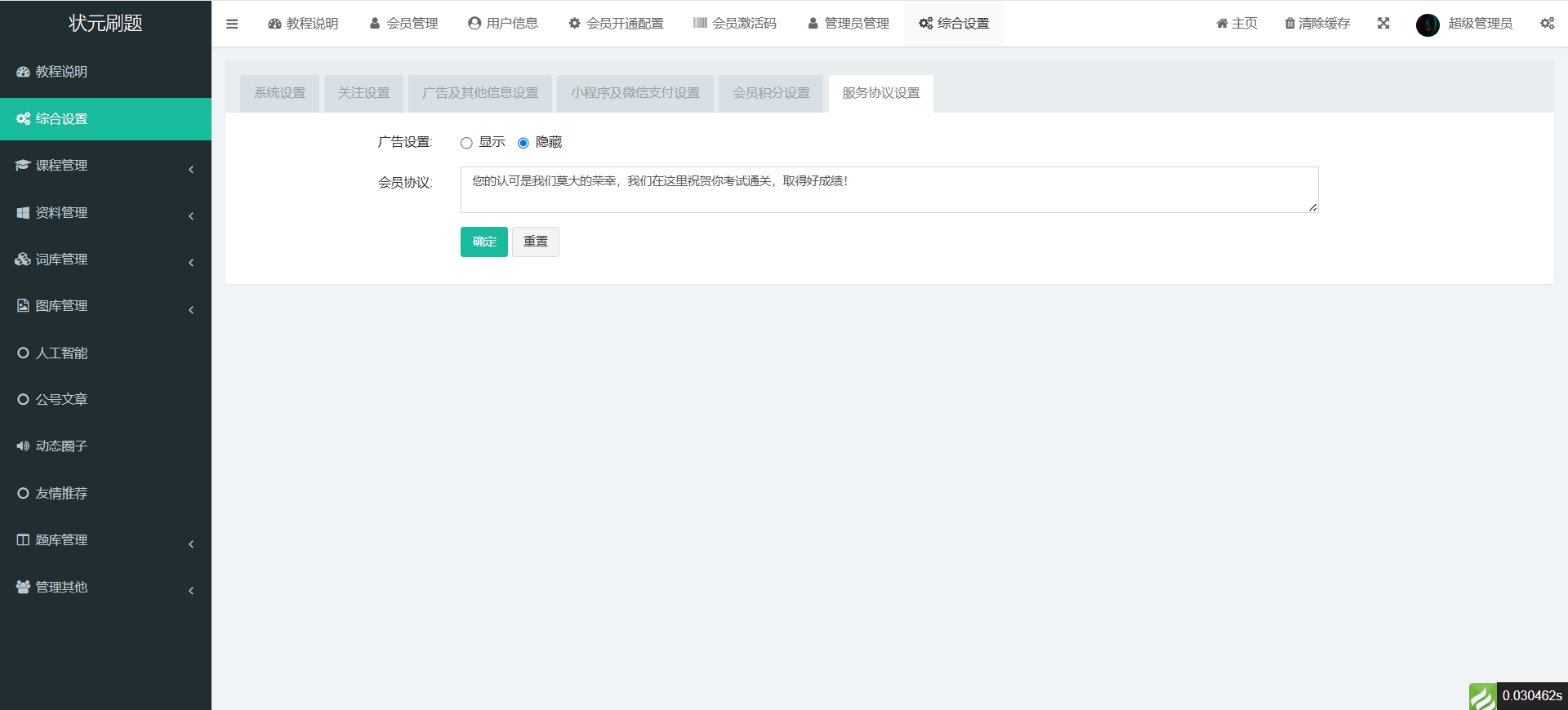Open the 广告及其他信息设置 tab
Screen dimensions: 1568x710
point(480,93)
